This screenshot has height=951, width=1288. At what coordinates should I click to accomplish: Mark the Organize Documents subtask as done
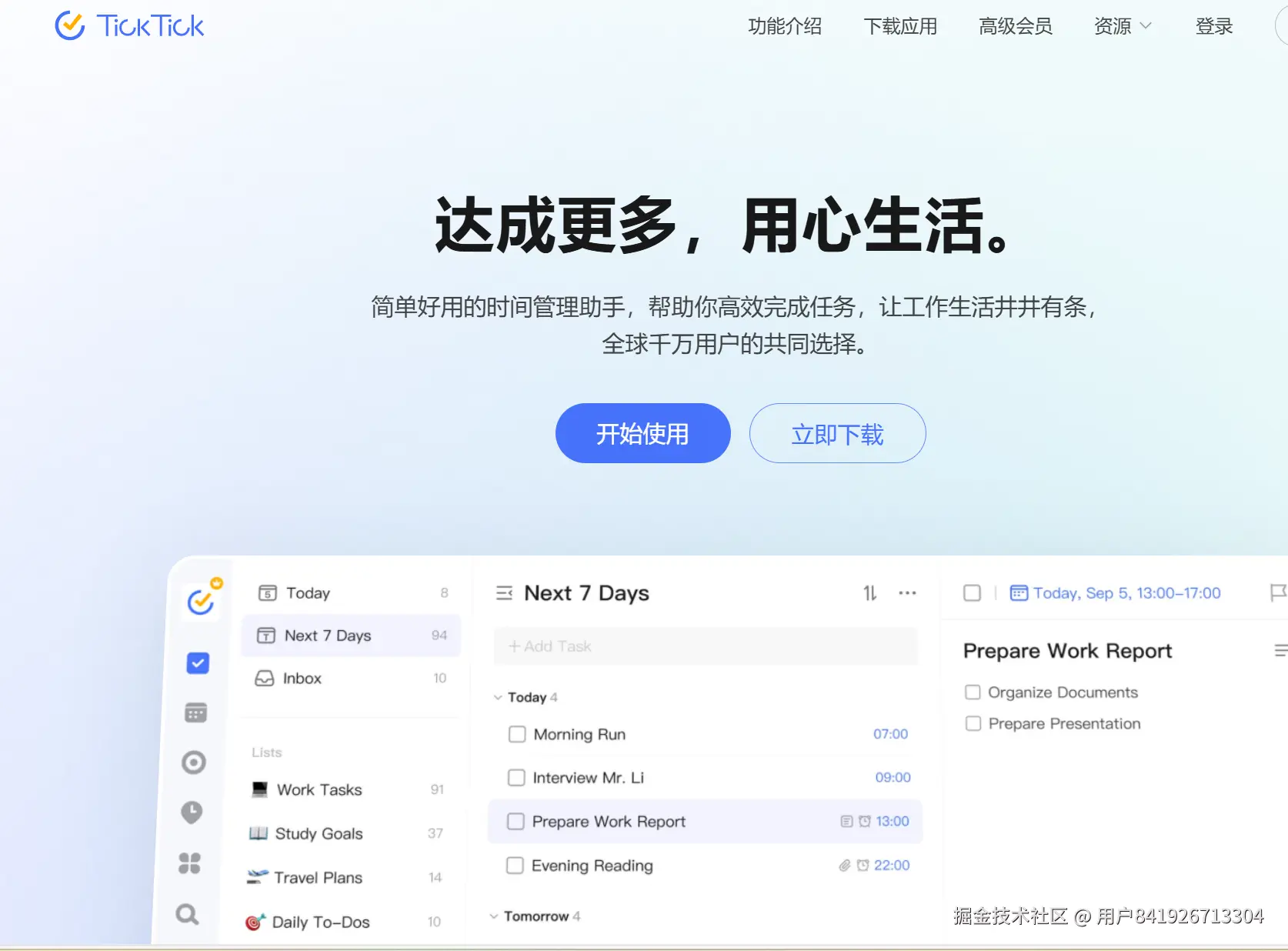[x=973, y=692]
